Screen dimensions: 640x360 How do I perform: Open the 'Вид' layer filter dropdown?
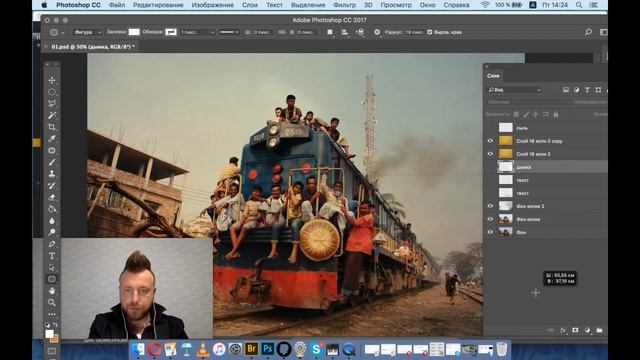[x=514, y=90]
